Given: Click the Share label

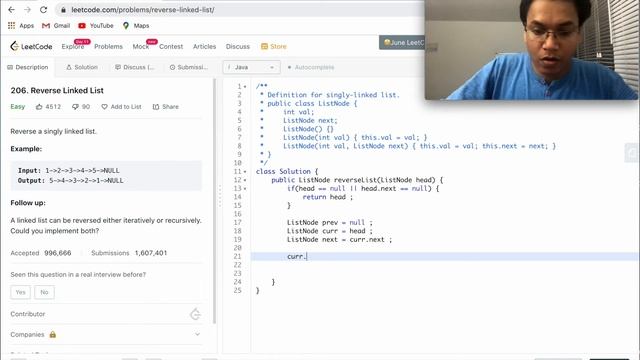Looking at the screenshot, I should 170,107.
